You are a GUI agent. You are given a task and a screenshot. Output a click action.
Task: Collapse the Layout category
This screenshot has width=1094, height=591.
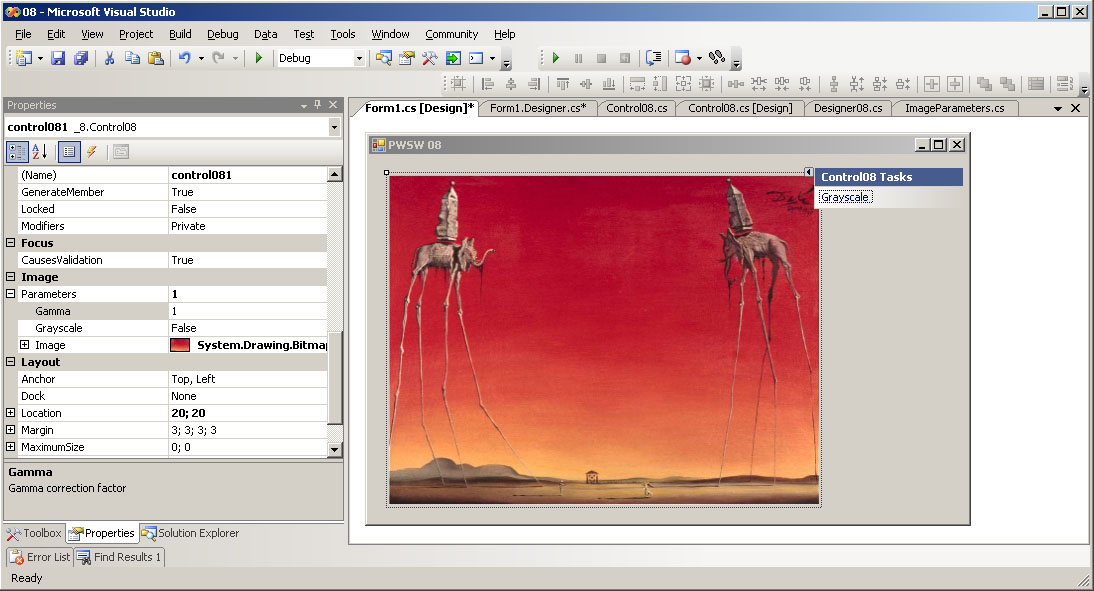[10, 361]
